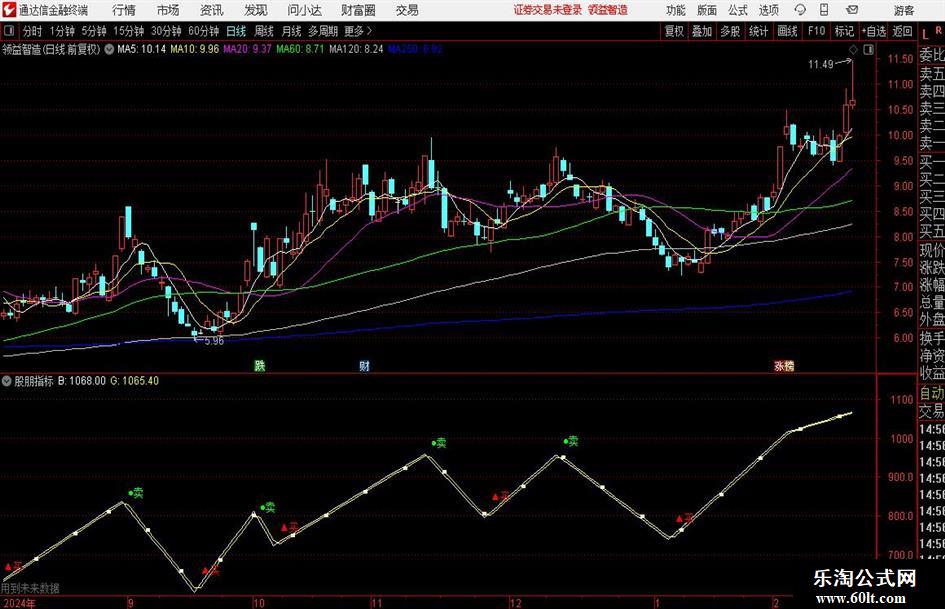Click the red 领益智造 stock name link
The height and width of the screenshot is (609, 945).
608,10
